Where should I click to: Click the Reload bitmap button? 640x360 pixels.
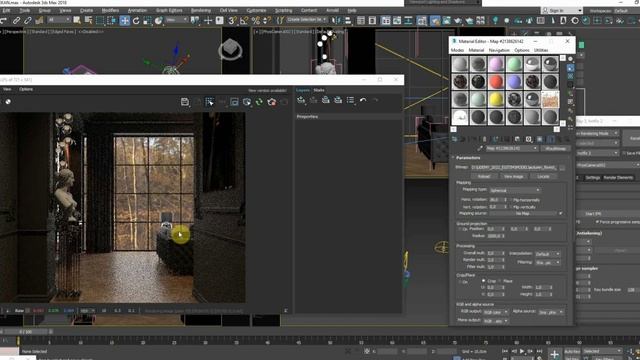click(484, 176)
